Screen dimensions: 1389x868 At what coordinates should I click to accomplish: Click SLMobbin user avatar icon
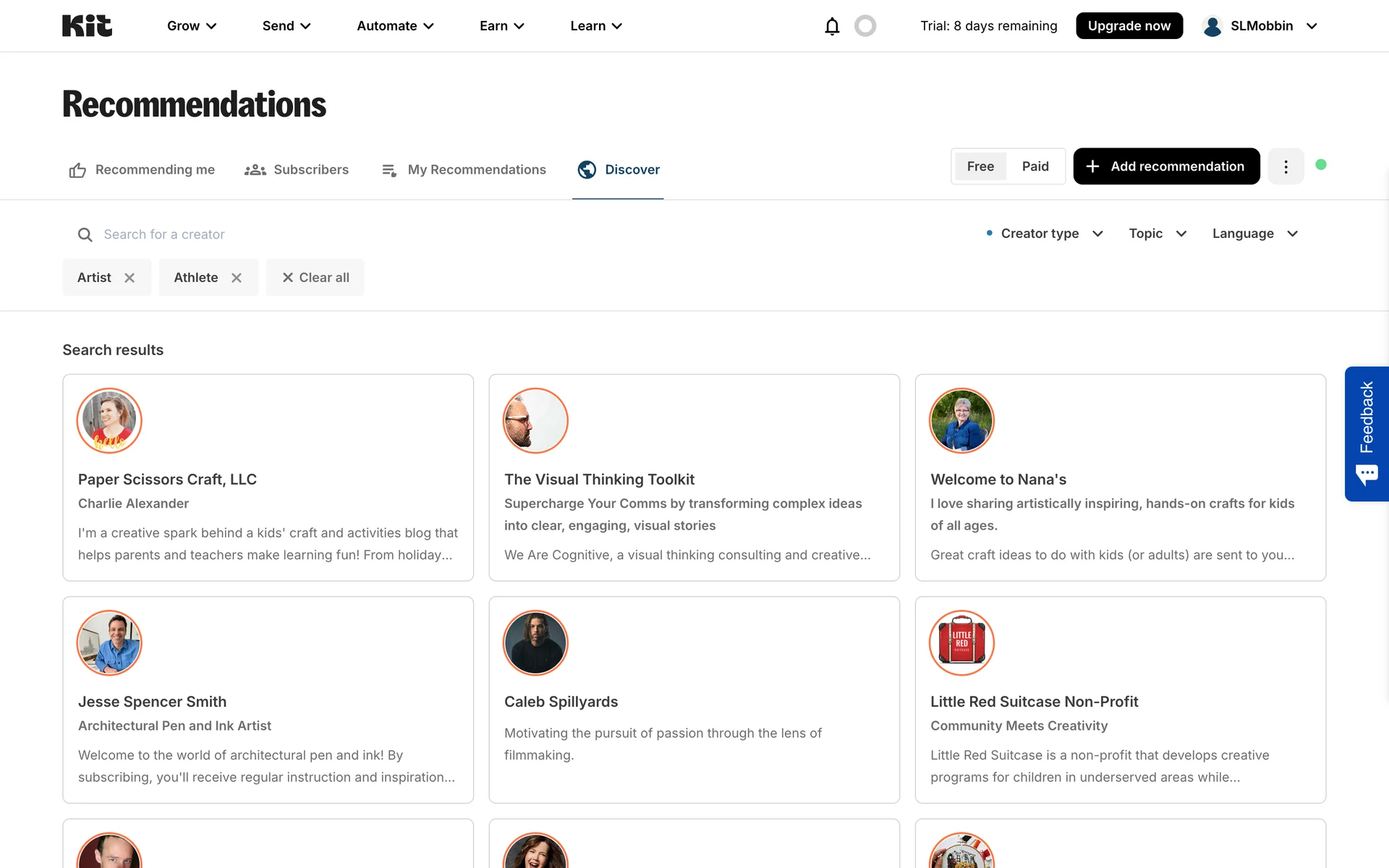(x=1212, y=26)
